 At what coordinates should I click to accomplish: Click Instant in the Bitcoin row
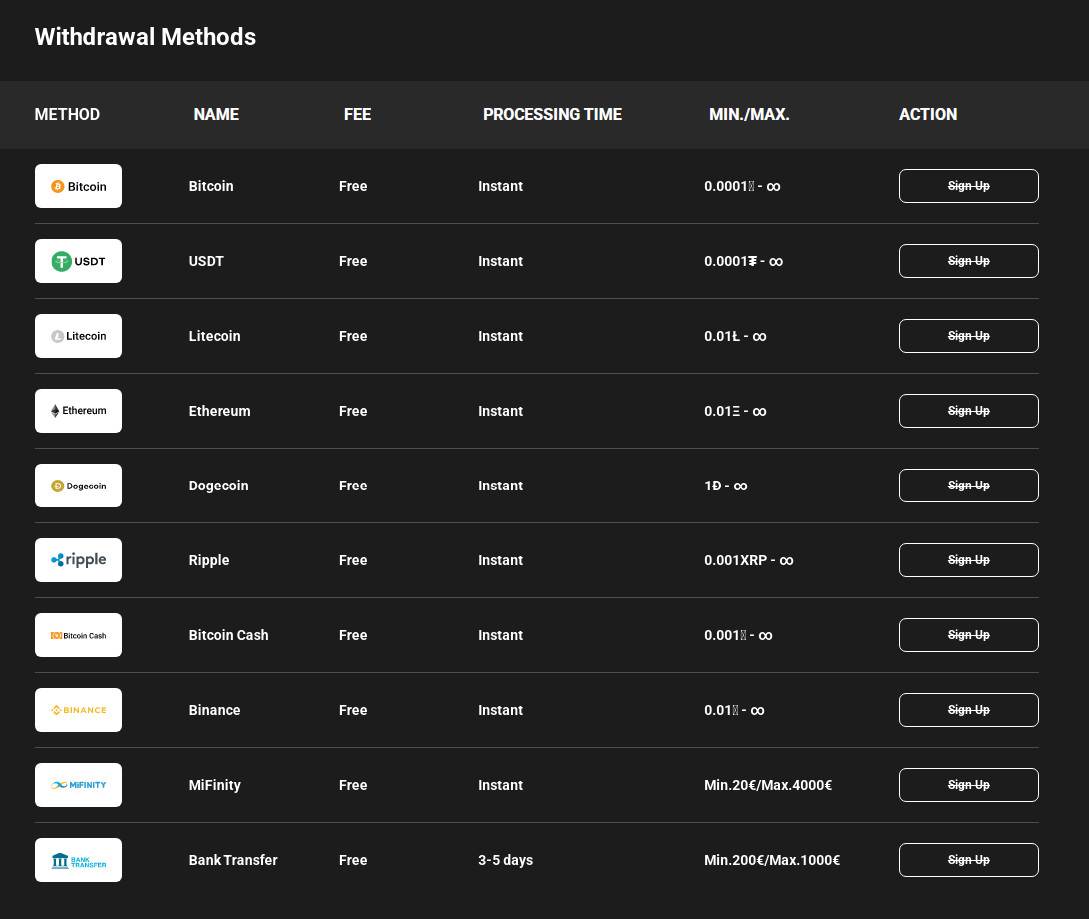[500, 186]
